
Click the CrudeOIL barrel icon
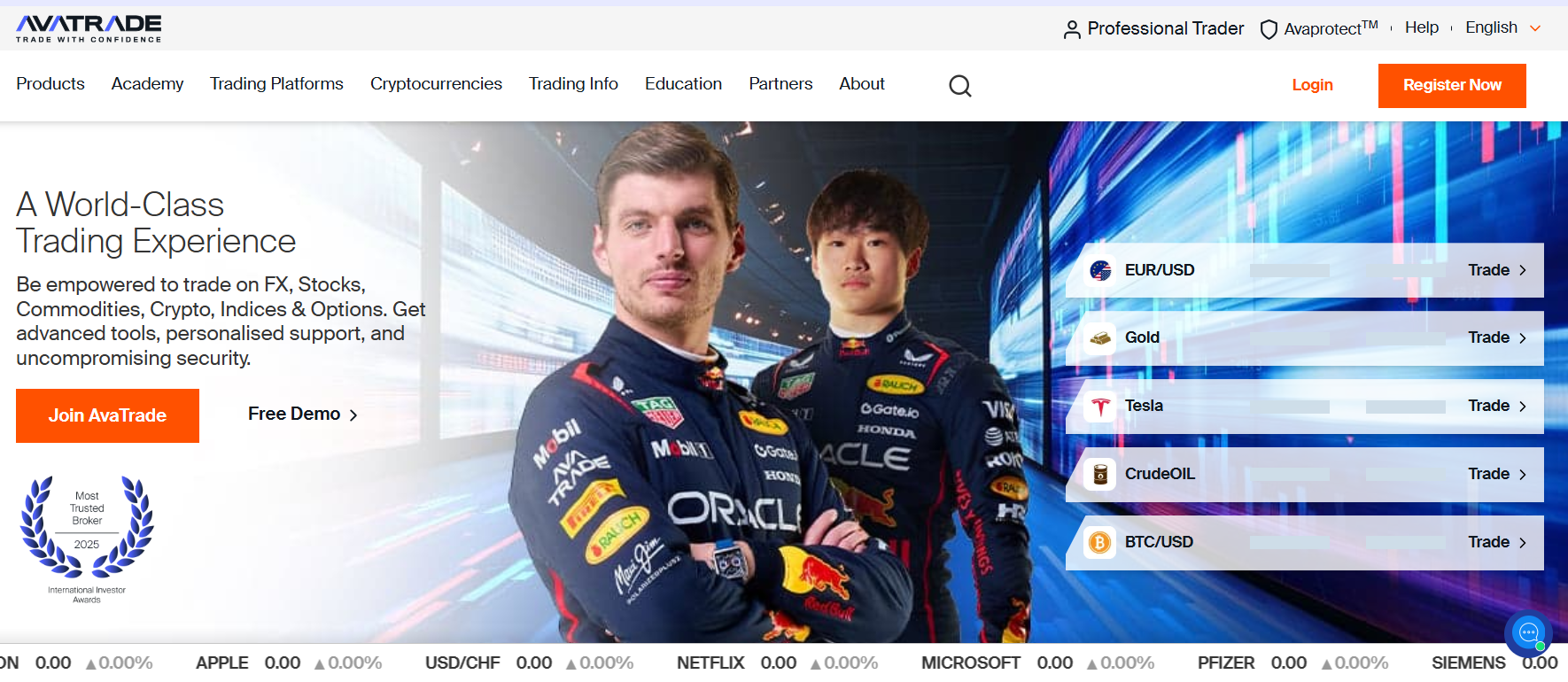pos(1100,474)
